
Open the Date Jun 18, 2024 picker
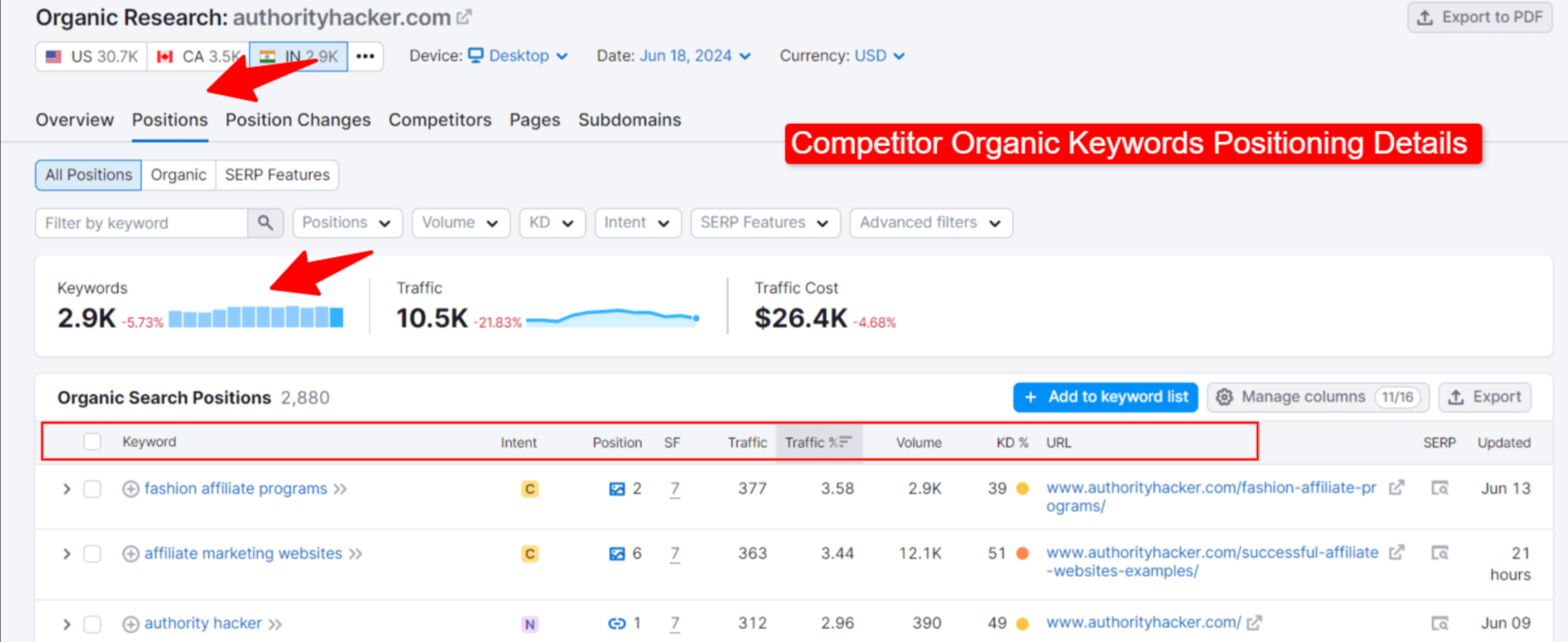pos(695,56)
